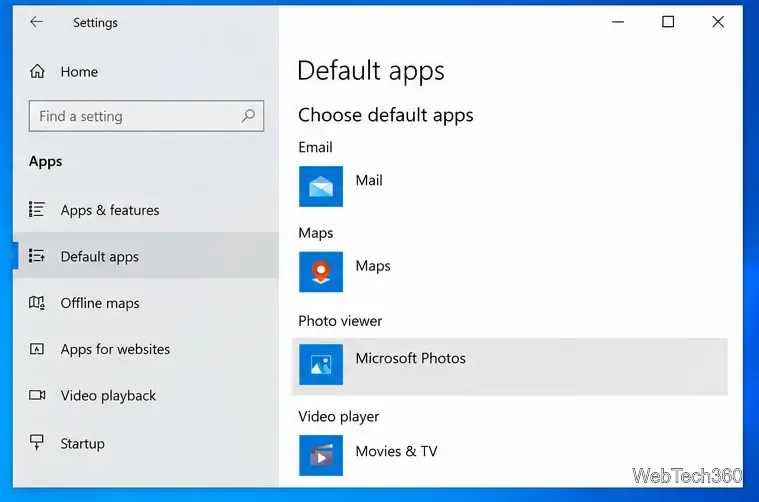Click the Microsoft Photos app icon
Image resolution: width=759 pixels, height=502 pixels.
pyautogui.click(x=321, y=365)
